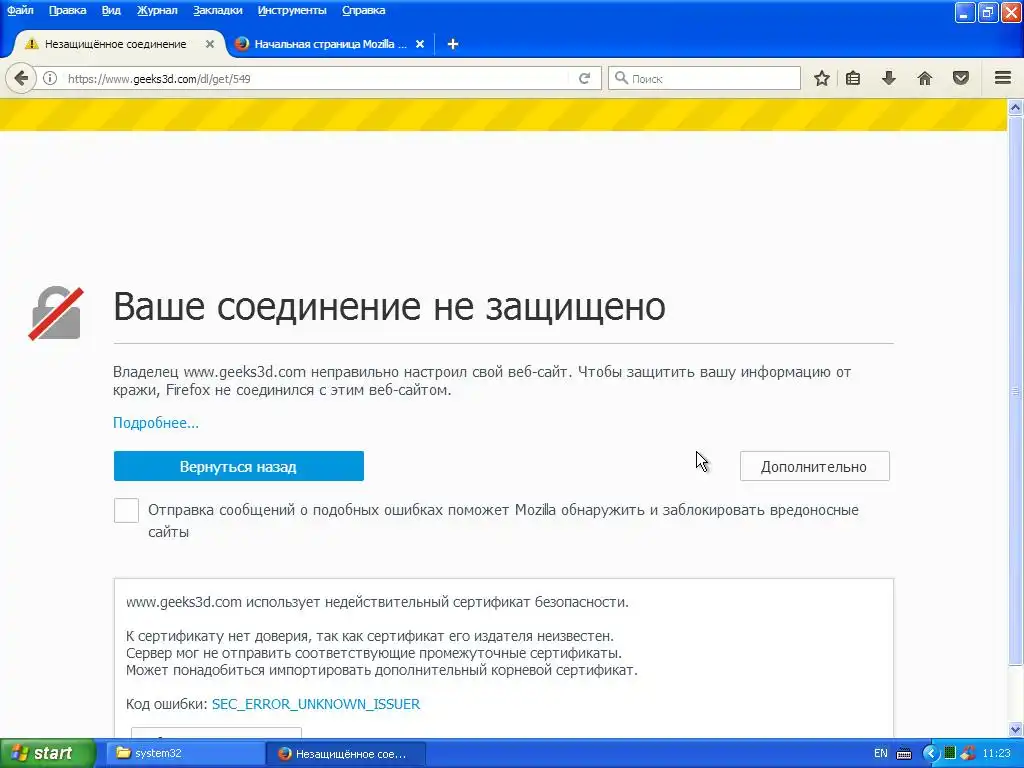Open the hamburger menu
This screenshot has height=768, width=1024.
[1002, 78]
